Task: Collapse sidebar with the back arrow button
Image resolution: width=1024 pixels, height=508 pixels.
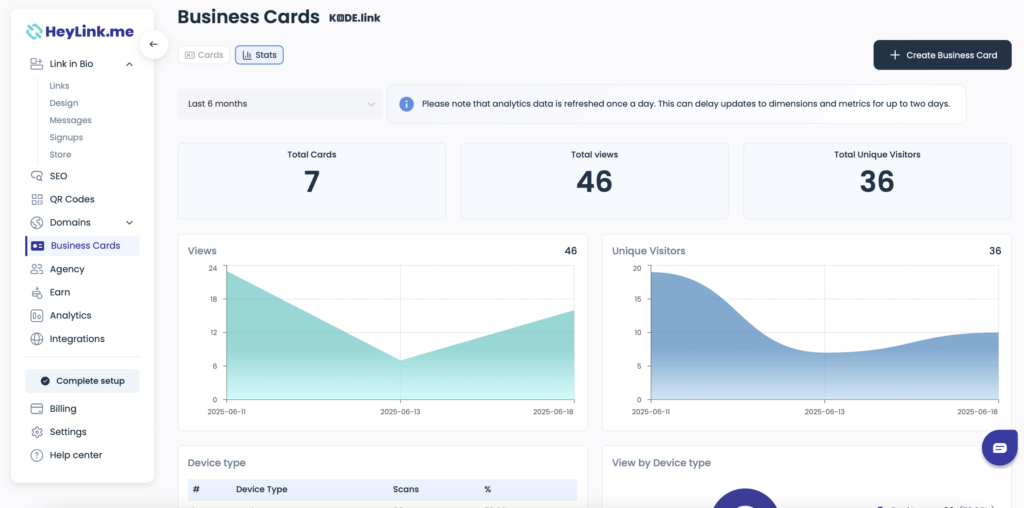Action: pos(153,44)
